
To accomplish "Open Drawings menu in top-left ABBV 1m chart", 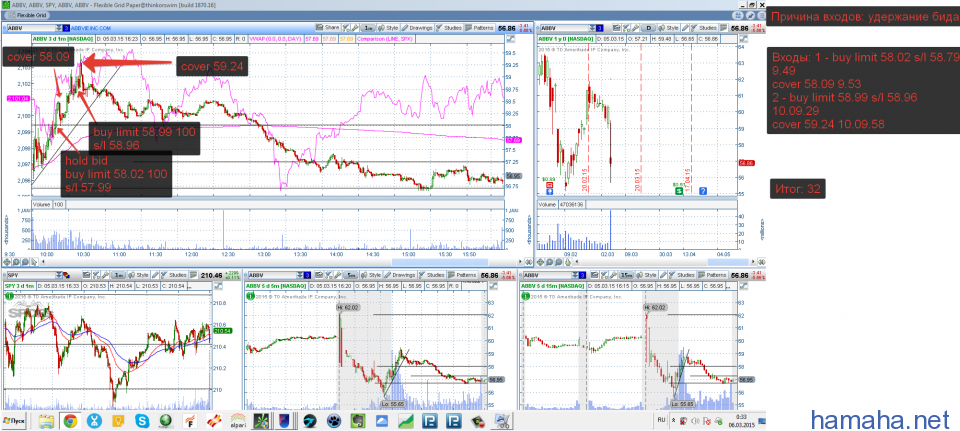I will pyautogui.click(x=418, y=28).
